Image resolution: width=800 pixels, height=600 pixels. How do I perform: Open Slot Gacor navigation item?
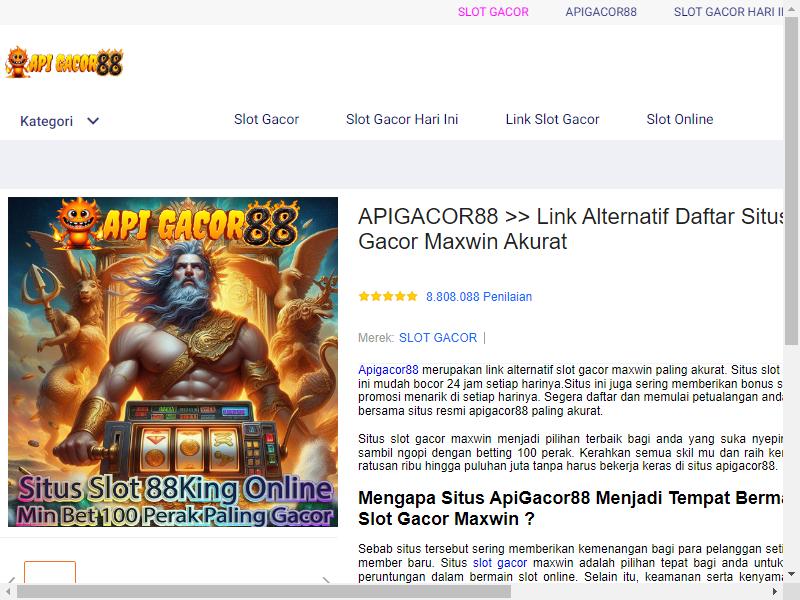[266, 119]
